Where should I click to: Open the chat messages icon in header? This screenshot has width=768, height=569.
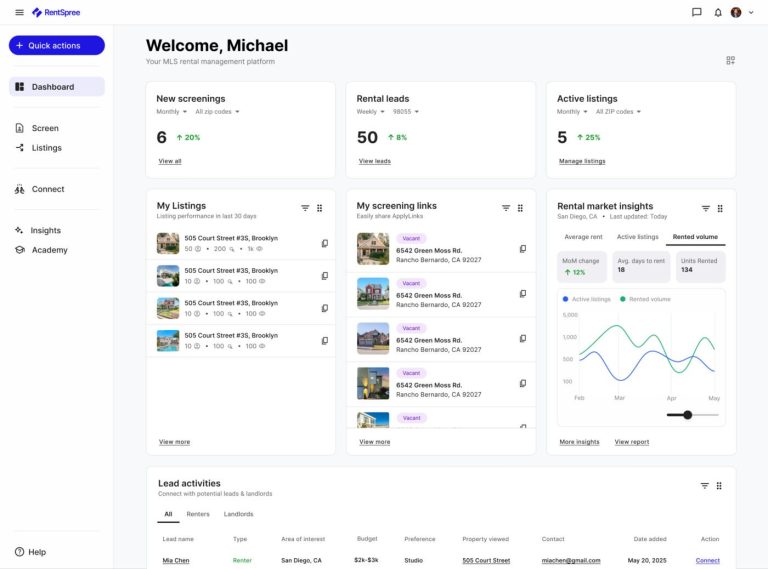point(697,12)
